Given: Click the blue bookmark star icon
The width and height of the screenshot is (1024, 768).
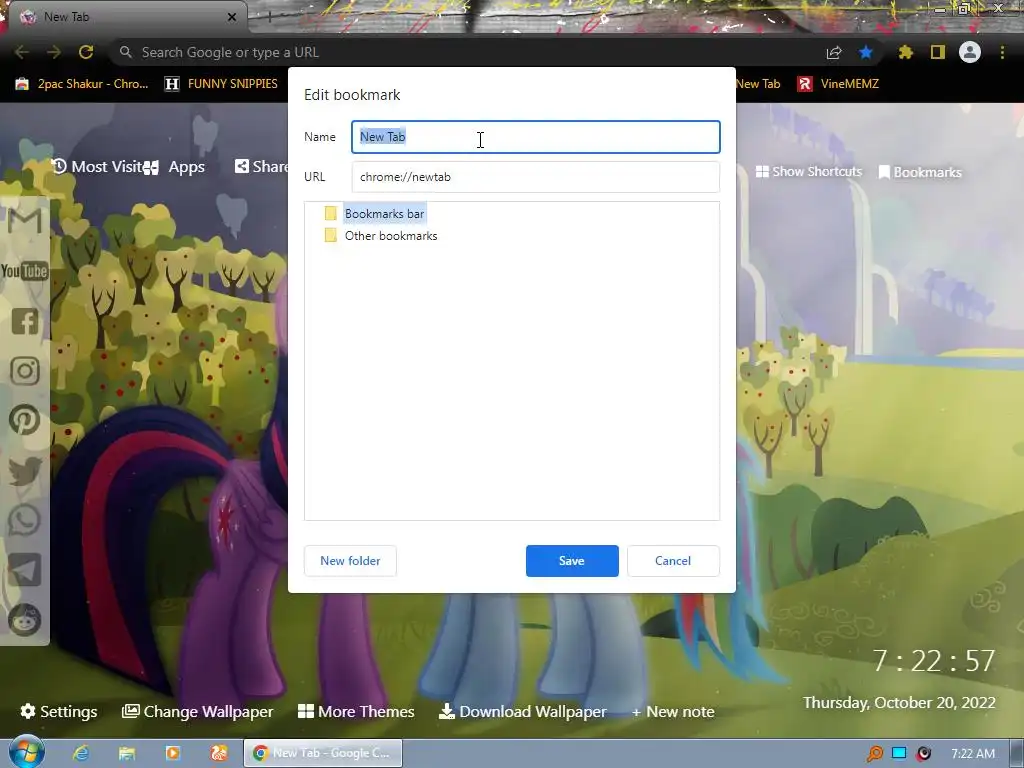Looking at the screenshot, I should tap(865, 52).
